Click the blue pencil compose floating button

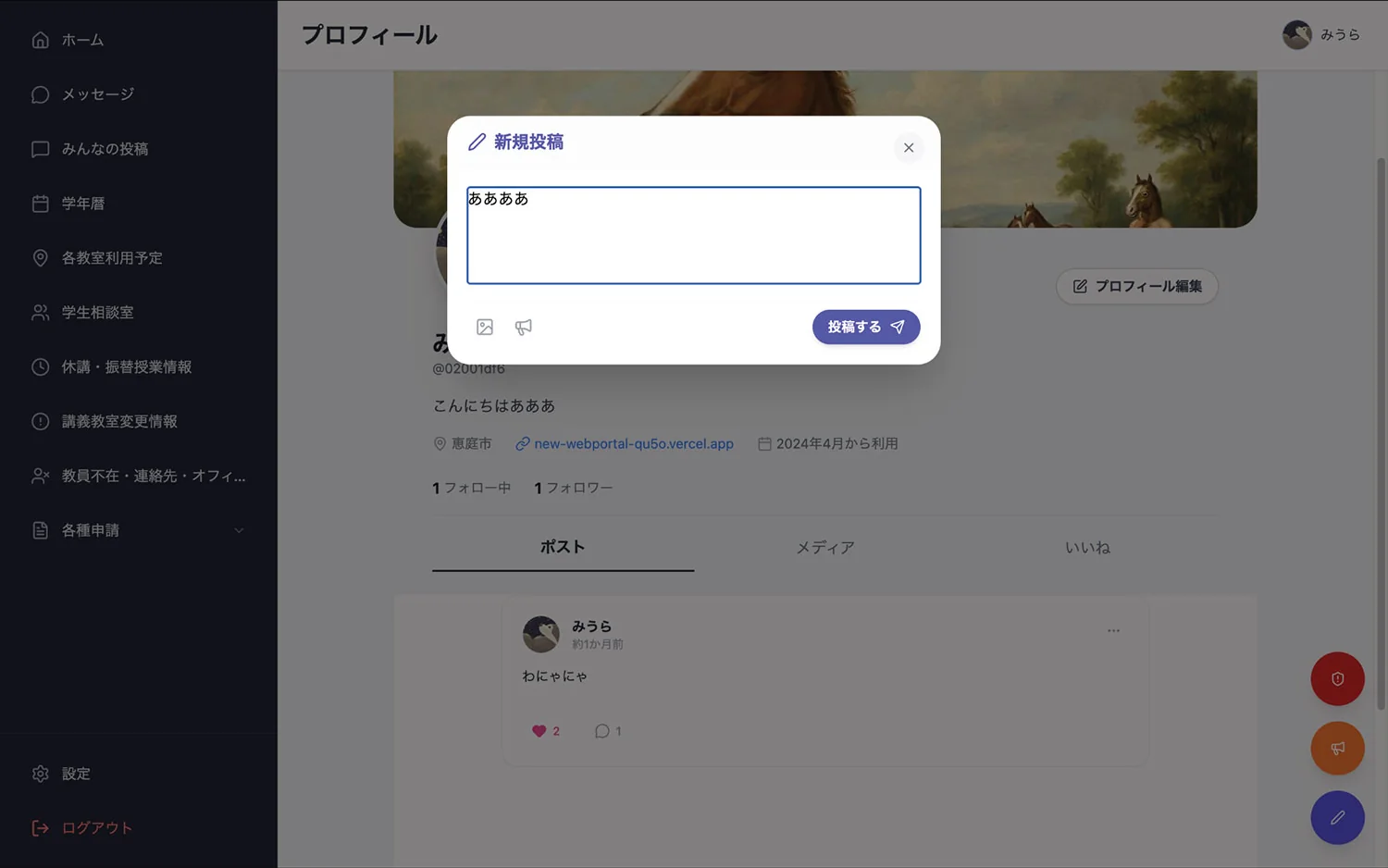click(1337, 818)
